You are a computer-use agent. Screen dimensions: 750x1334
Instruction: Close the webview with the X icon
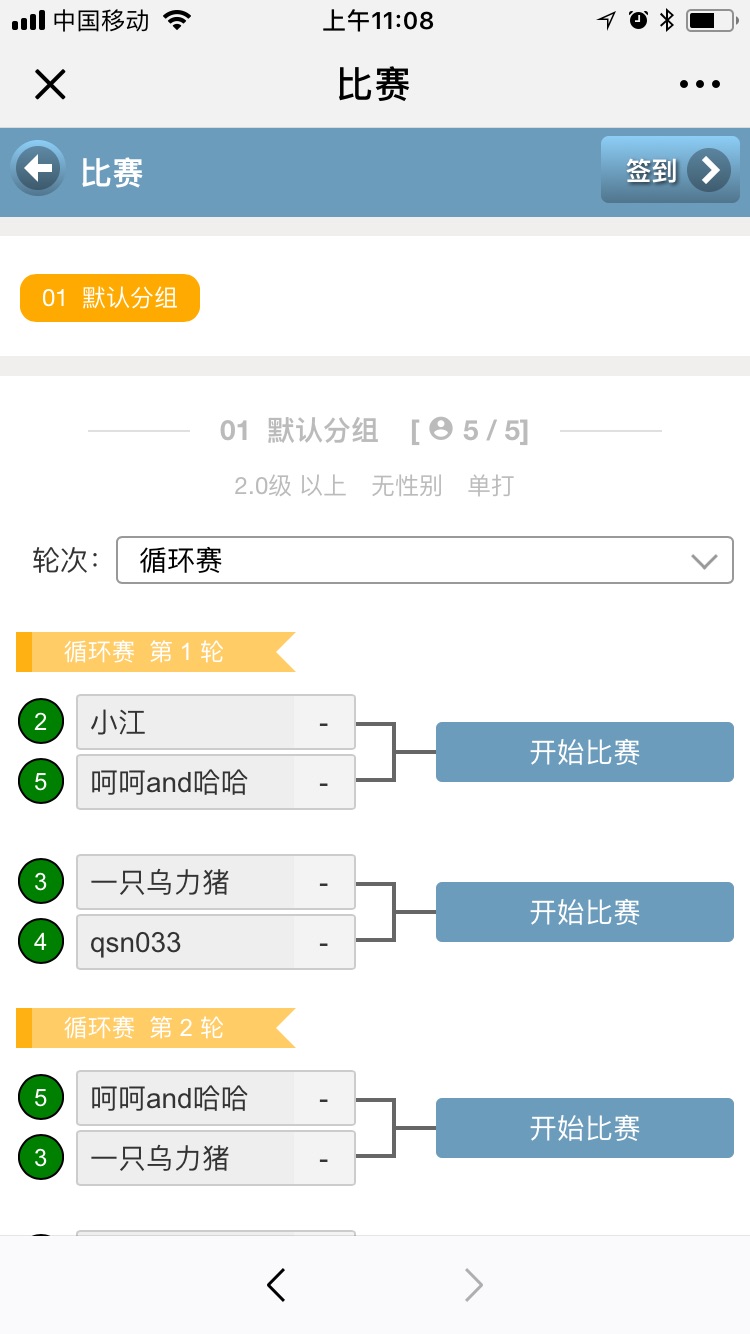click(x=50, y=85)
